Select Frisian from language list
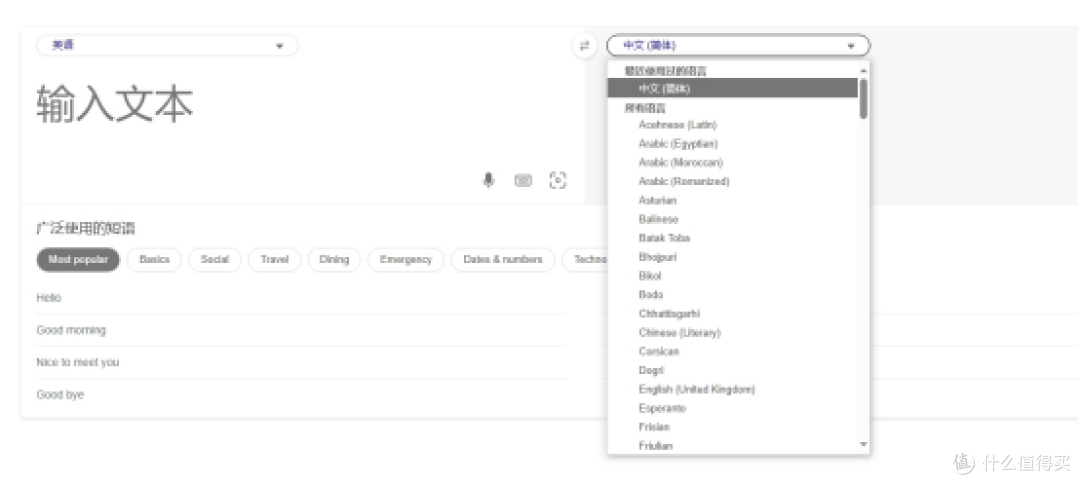This screenshot has height=485, width=1080. 654,426
